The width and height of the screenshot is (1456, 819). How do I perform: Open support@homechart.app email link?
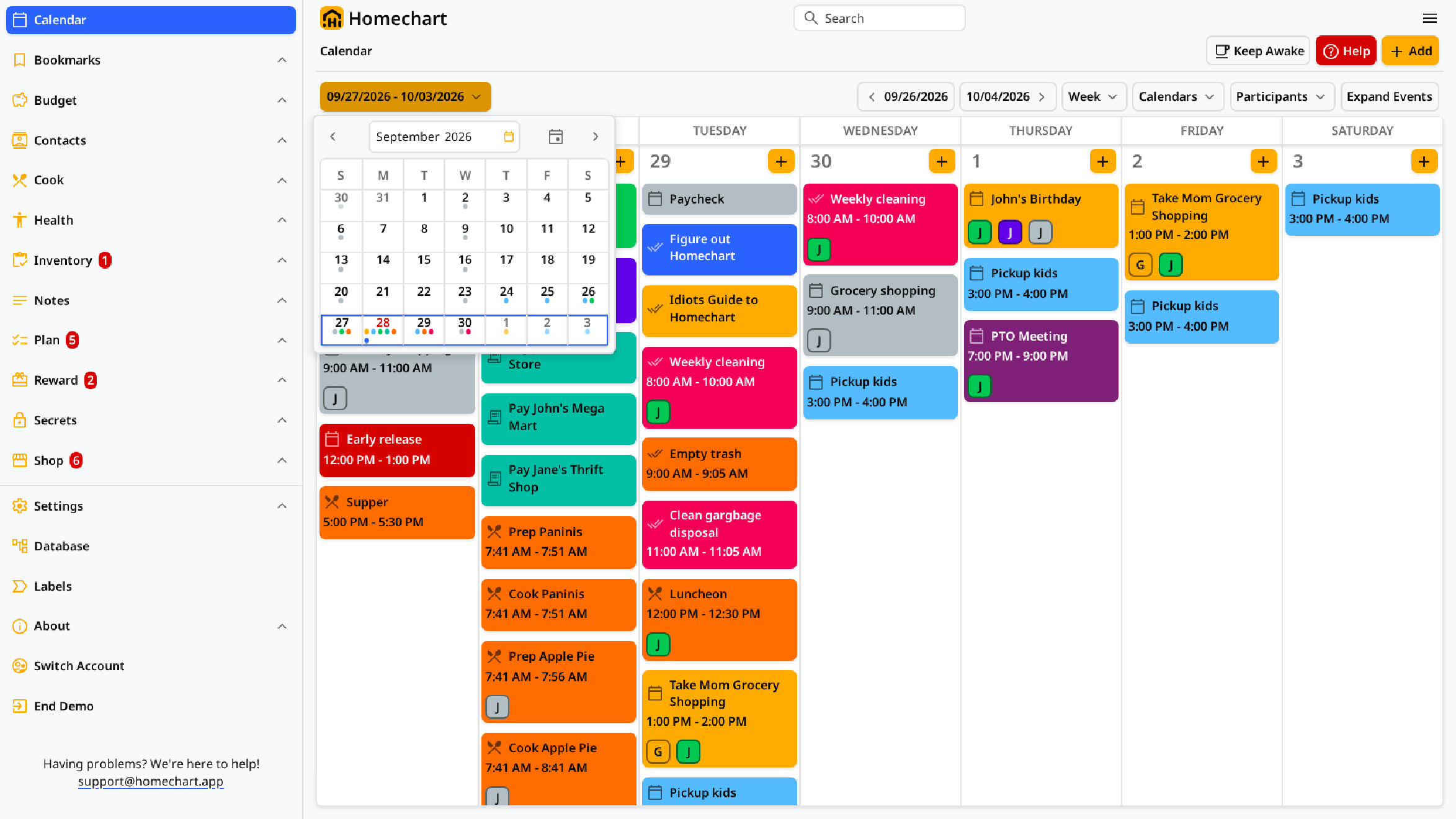pos(151,781)
